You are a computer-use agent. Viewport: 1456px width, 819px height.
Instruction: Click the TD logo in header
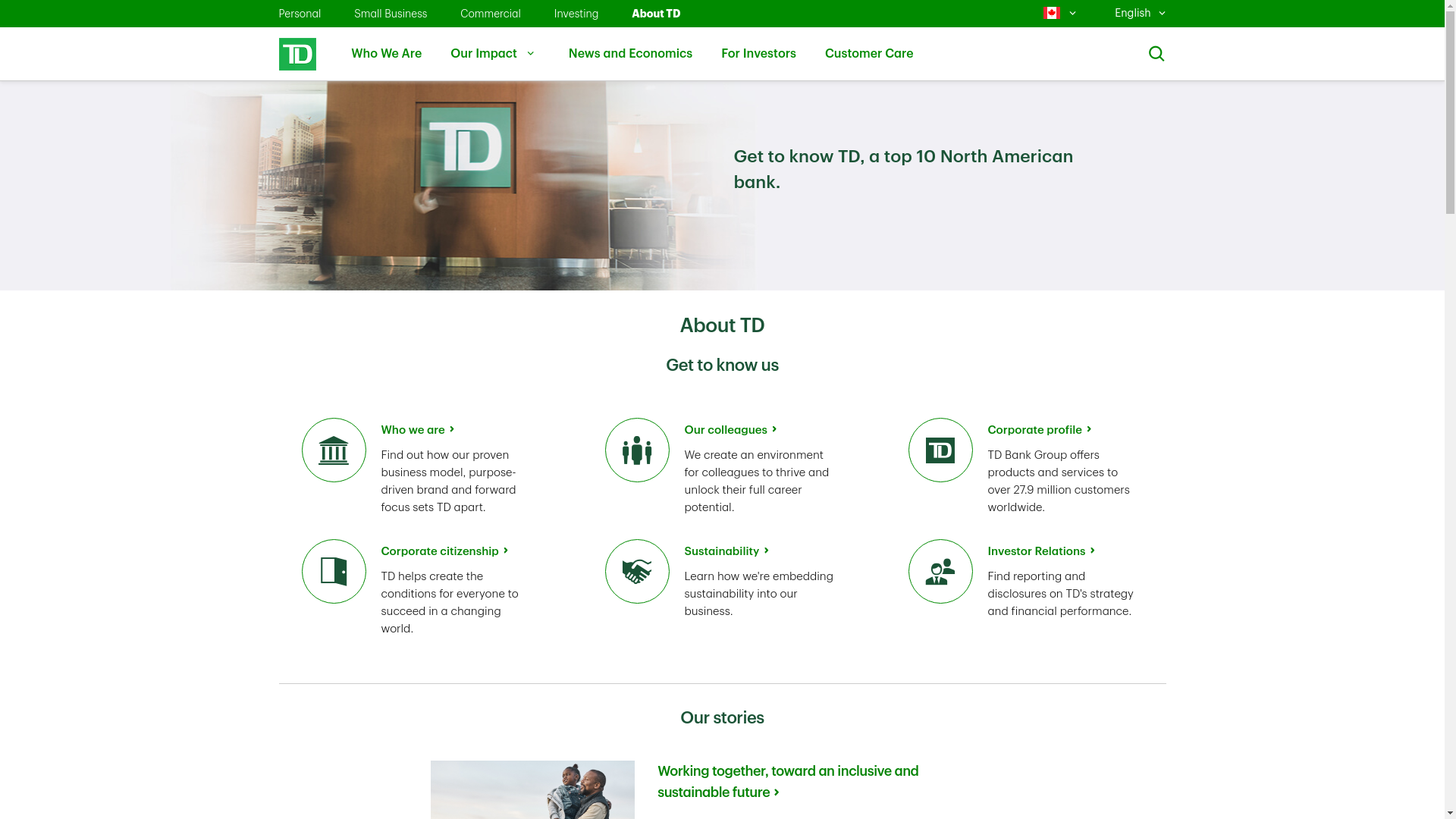(297, 54)
